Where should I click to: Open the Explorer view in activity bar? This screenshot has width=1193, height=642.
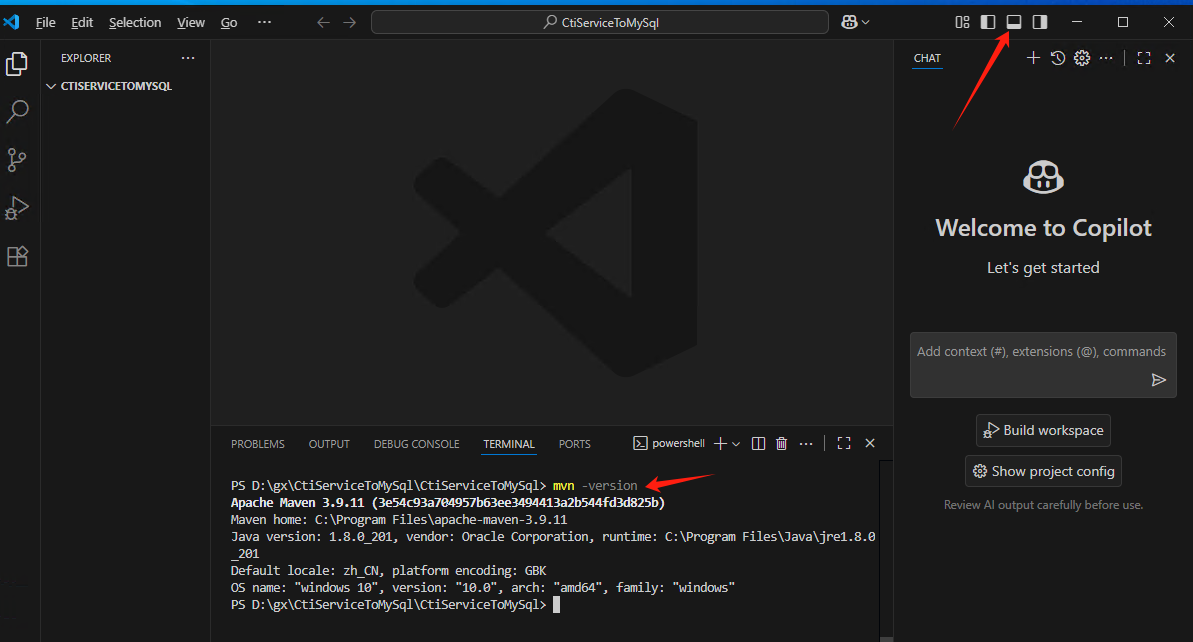point(17,64)
